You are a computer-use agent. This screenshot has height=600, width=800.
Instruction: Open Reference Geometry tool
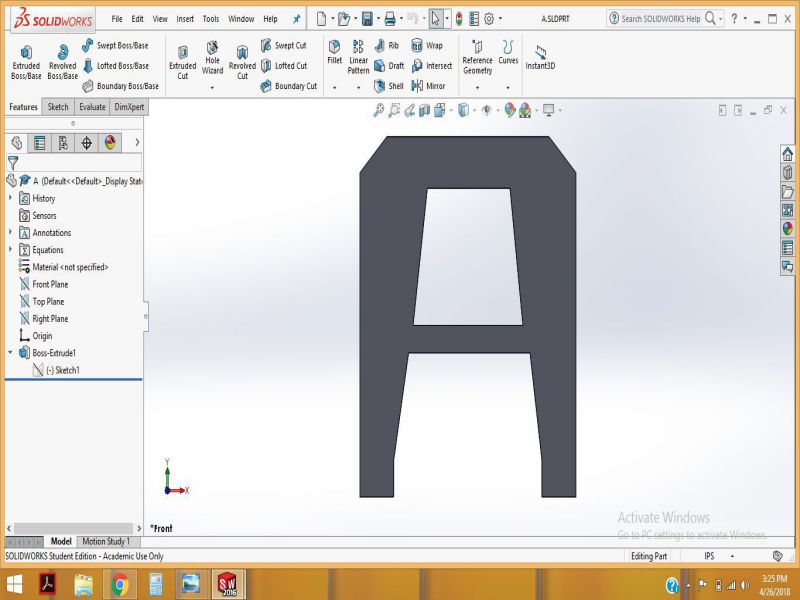478,57
